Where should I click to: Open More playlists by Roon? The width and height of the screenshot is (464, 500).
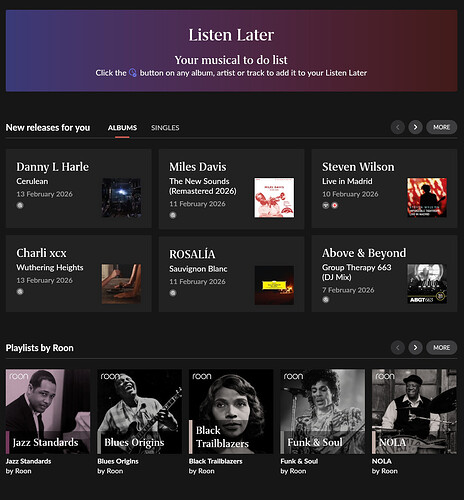[x=441, y=348]
